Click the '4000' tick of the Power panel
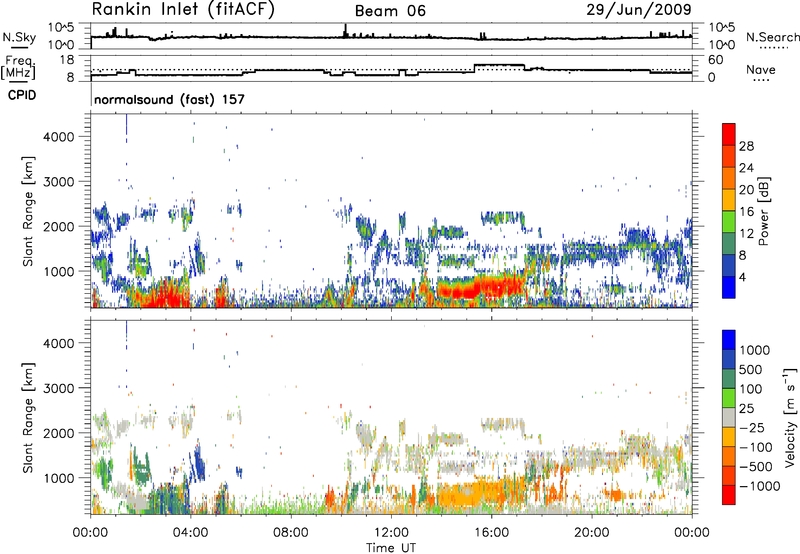800x554 pixels. [x=59, y=137]
